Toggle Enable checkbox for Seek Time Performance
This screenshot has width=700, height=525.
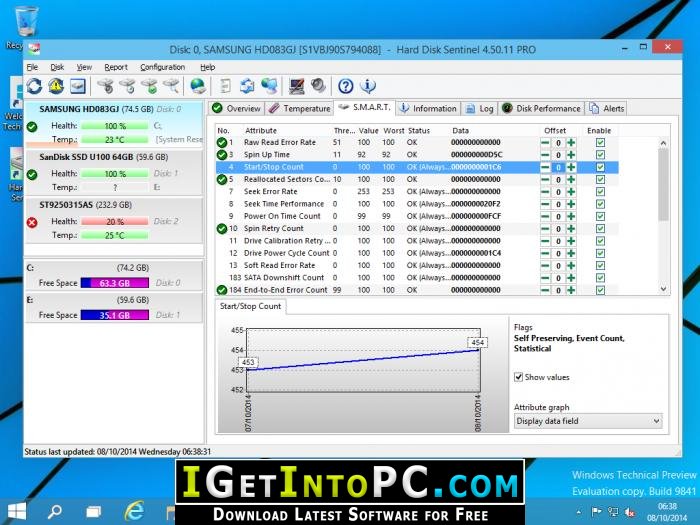[600, 204]
